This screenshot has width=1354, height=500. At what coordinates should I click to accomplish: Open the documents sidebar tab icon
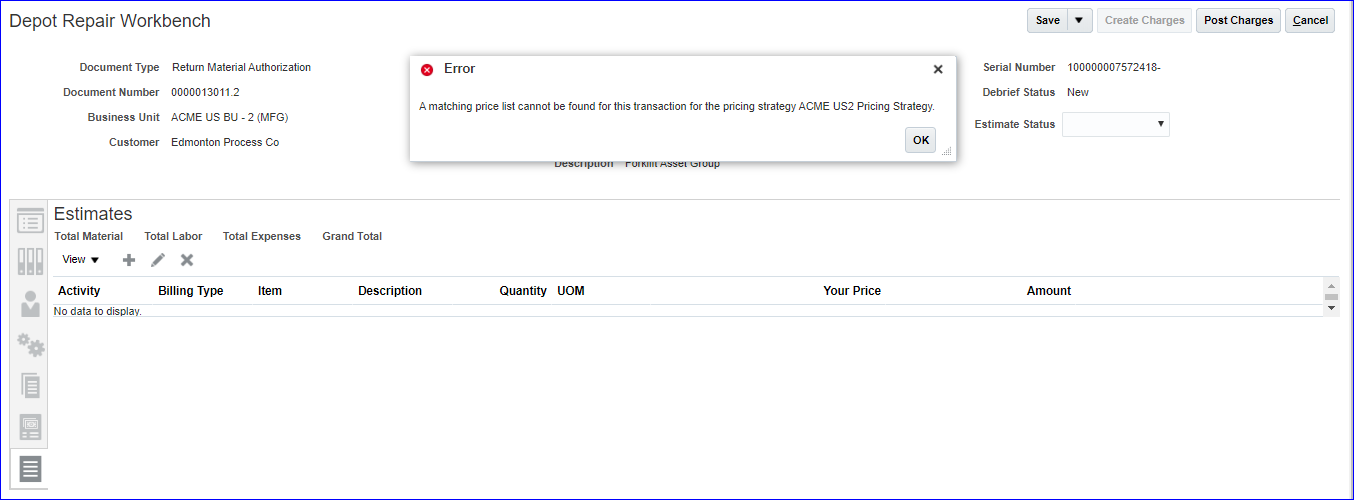tap(30, 385)
